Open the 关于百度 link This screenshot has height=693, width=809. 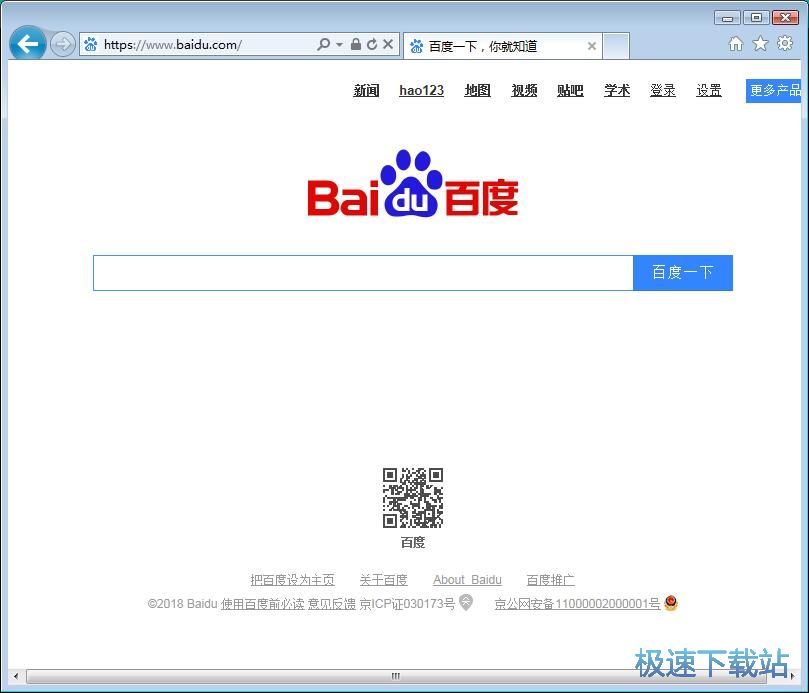coord(383,580)
